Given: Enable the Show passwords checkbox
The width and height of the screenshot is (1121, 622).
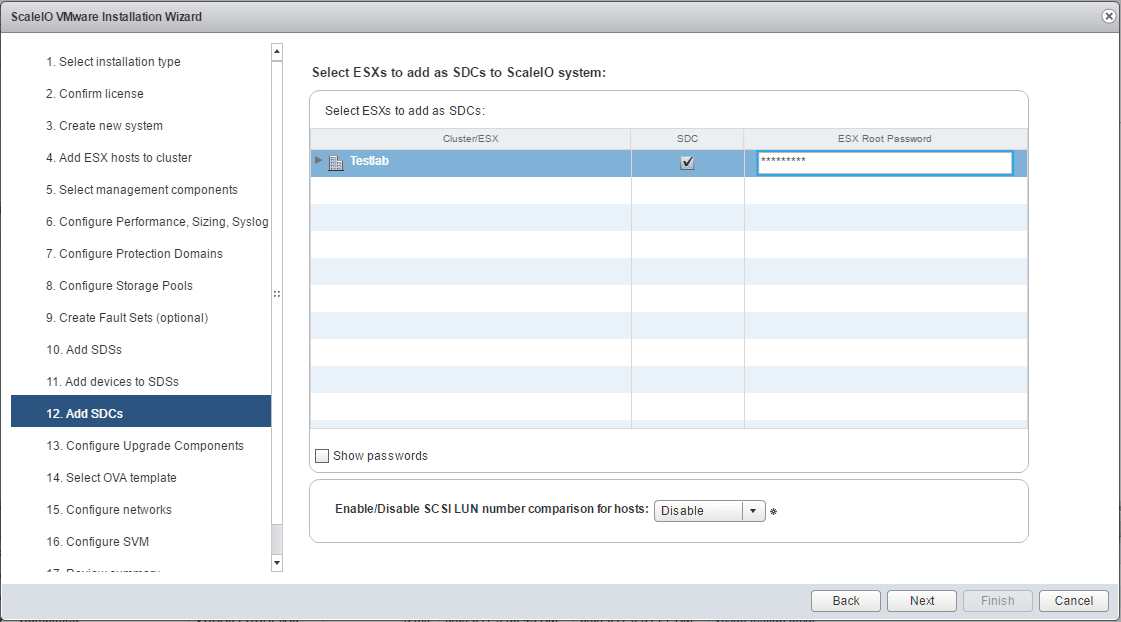Looking at the screenshot, I should [322, 456].
